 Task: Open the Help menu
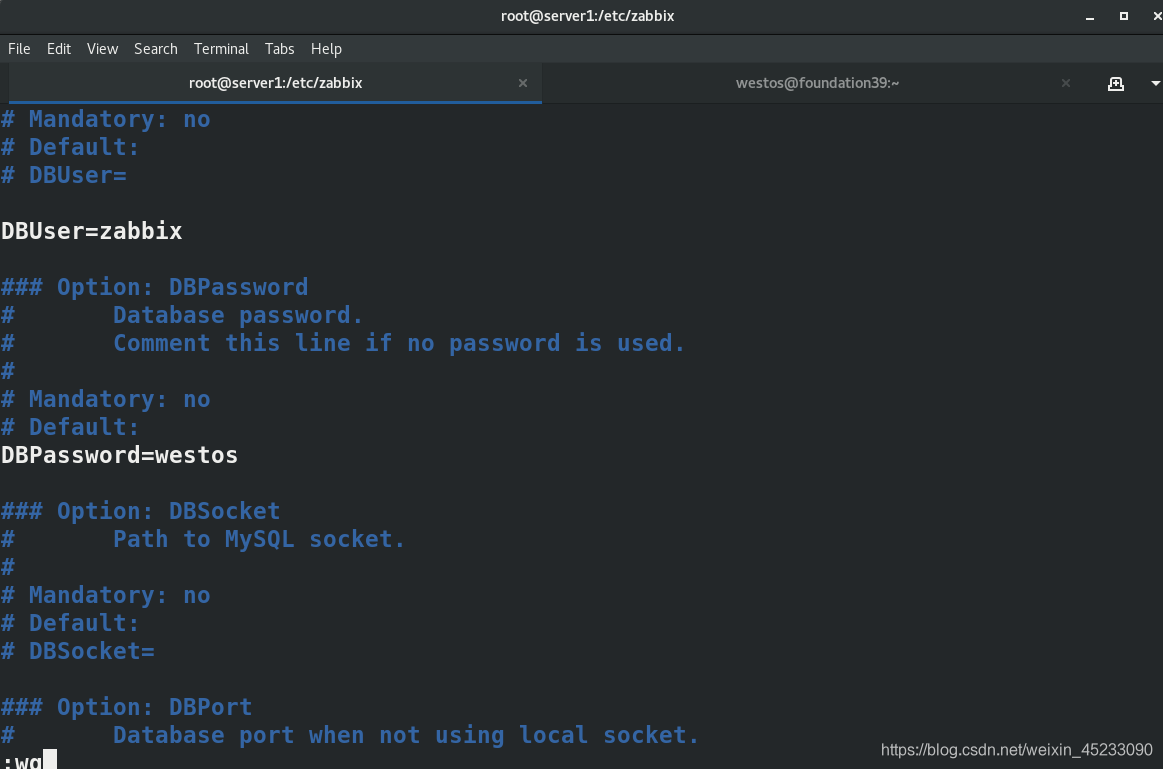(x=326, y=49)
